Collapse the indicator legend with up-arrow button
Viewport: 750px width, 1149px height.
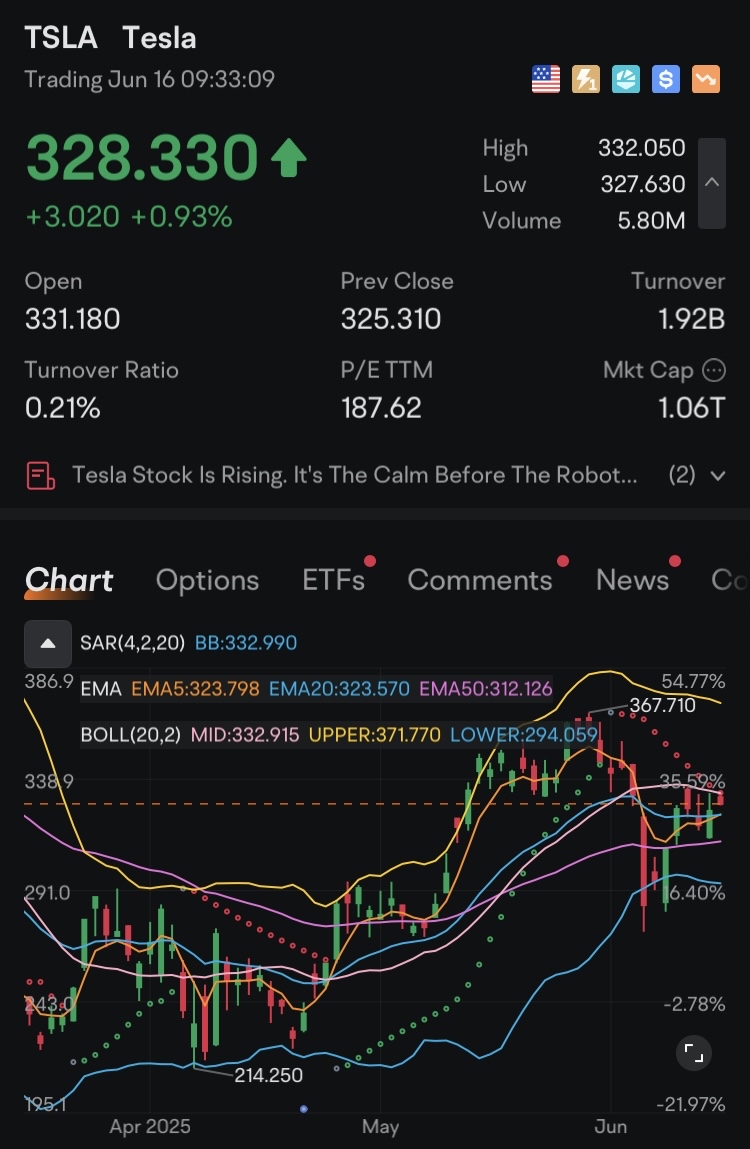coord(48,643)
